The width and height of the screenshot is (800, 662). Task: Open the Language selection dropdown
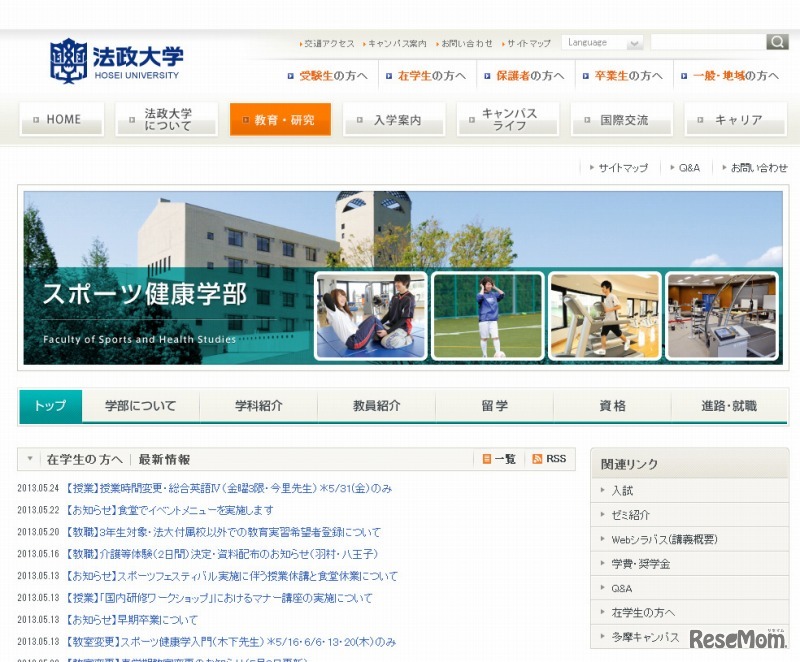(602, 42)
